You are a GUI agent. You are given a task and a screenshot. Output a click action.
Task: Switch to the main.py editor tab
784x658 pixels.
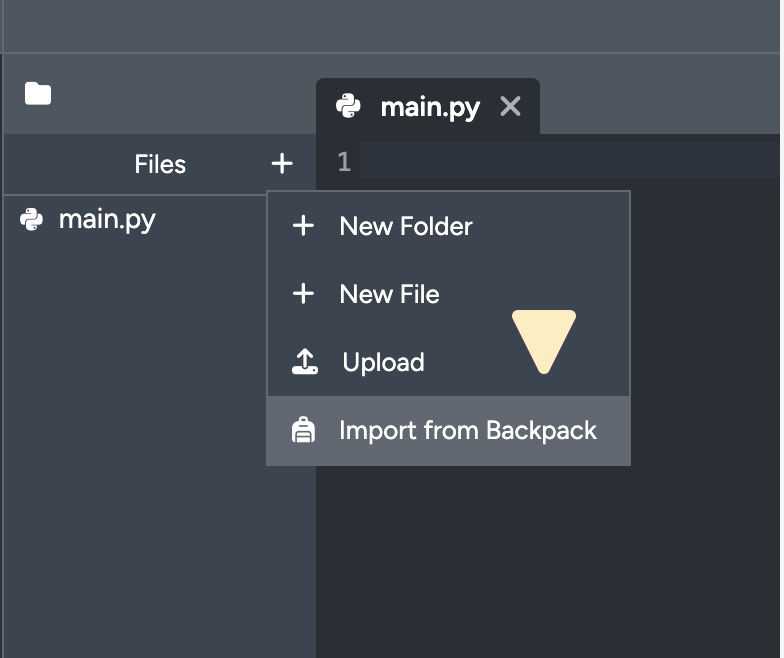[430, 107]
